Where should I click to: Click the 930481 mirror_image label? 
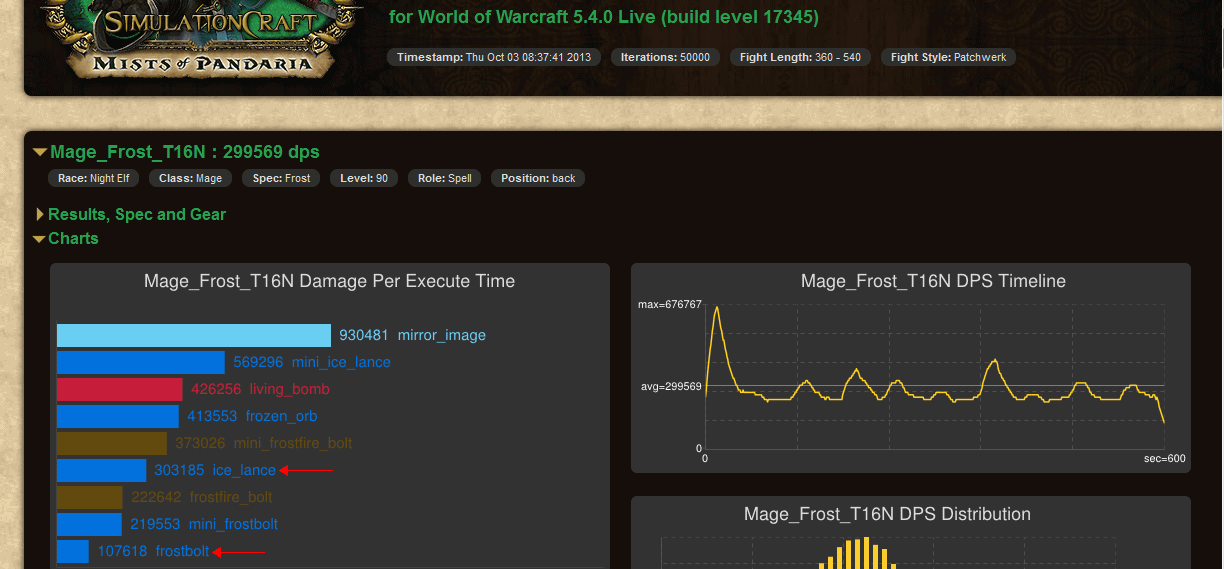click(412, 335)
